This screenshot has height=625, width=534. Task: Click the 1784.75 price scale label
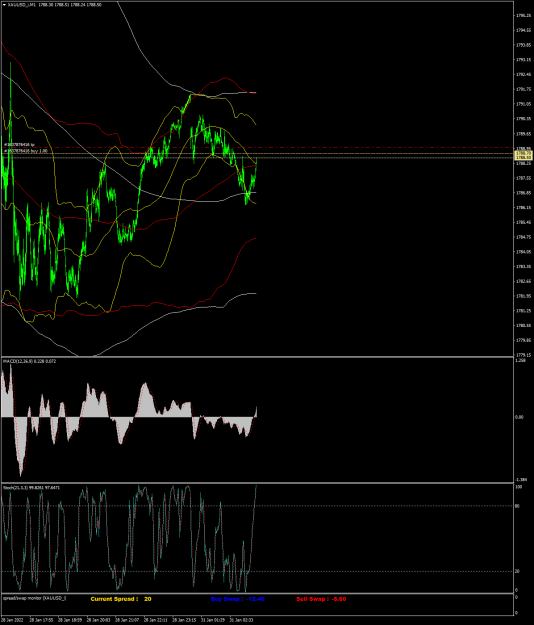click(x=523, y=237)
